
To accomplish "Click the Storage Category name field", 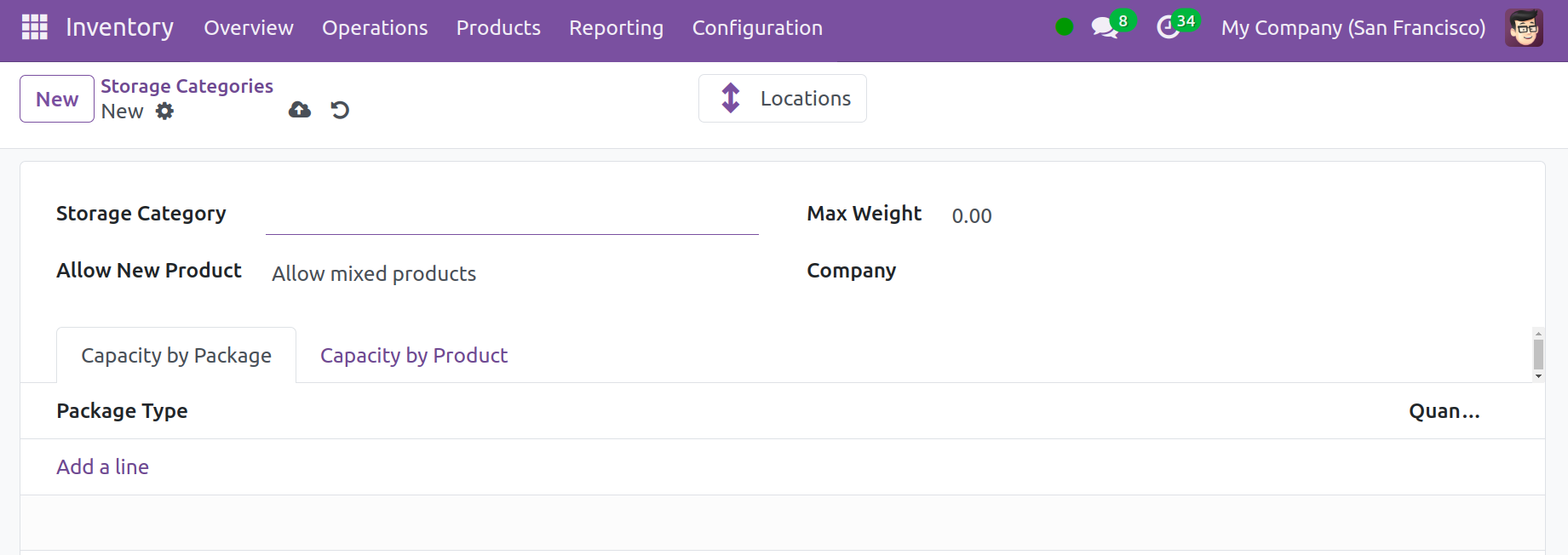I will coord(511,216).
